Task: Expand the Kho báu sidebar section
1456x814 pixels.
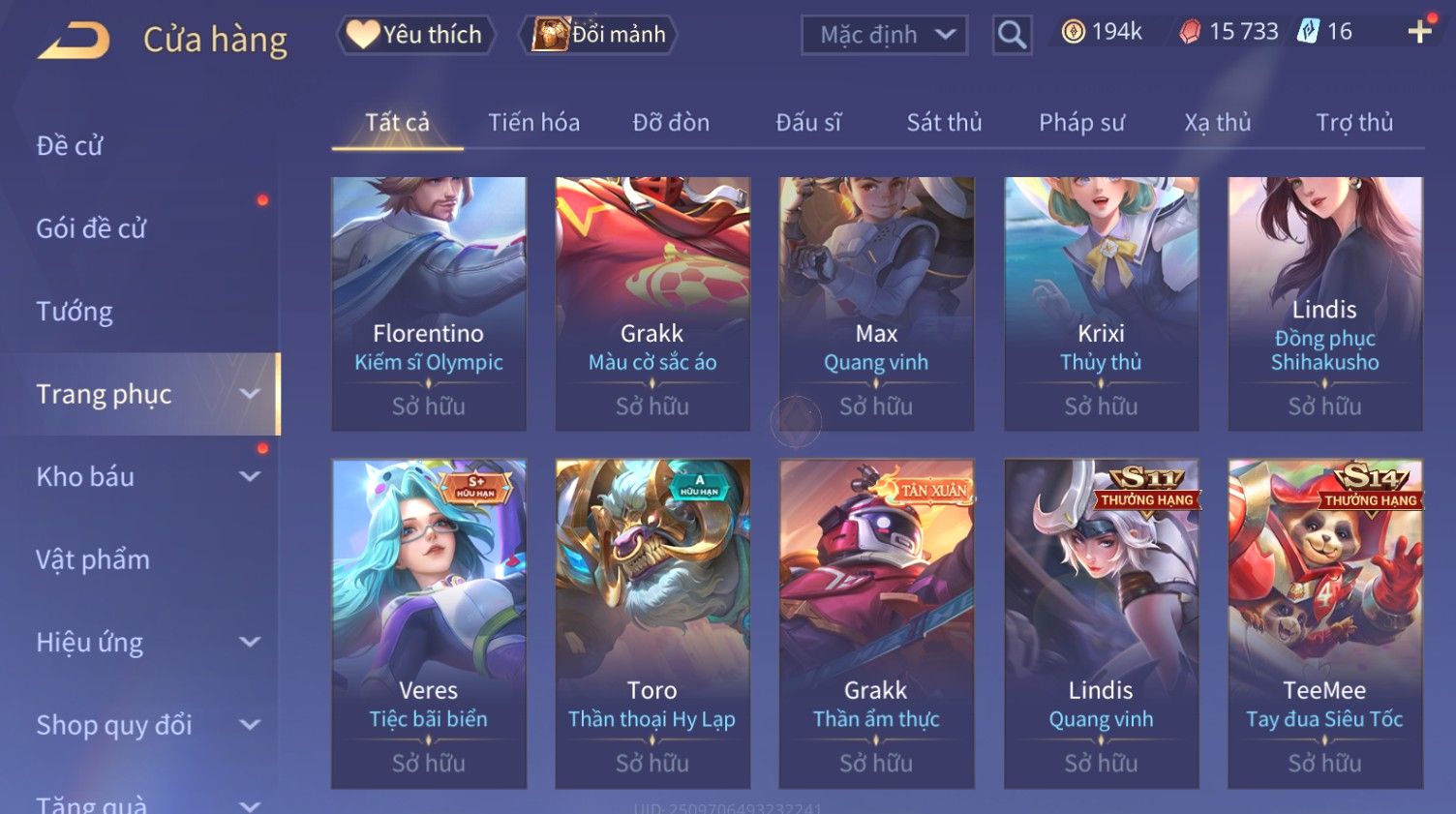Action: [x=250, y=476]
